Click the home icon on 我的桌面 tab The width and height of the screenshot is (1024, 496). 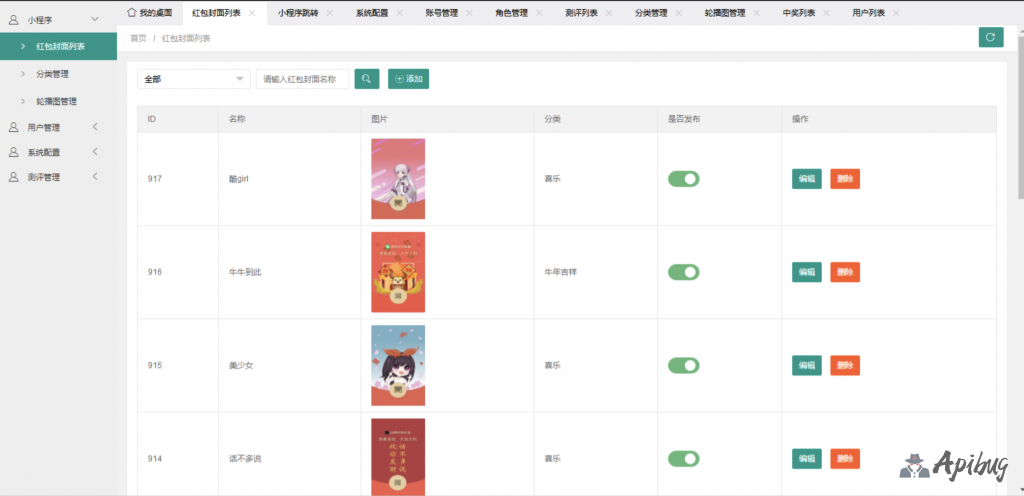131,13
